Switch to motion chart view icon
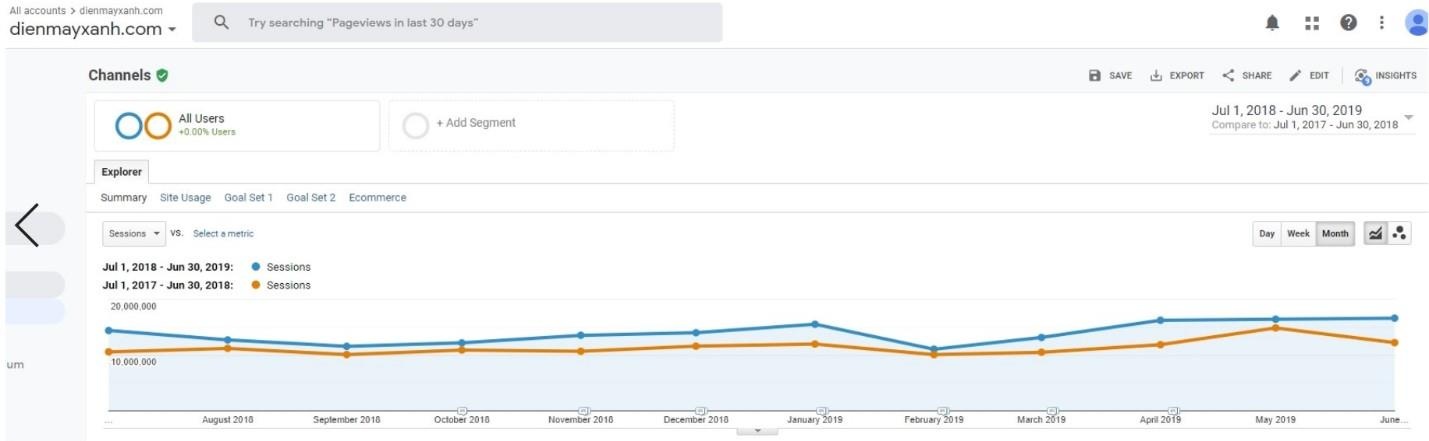 click(x=1399, y=234)
